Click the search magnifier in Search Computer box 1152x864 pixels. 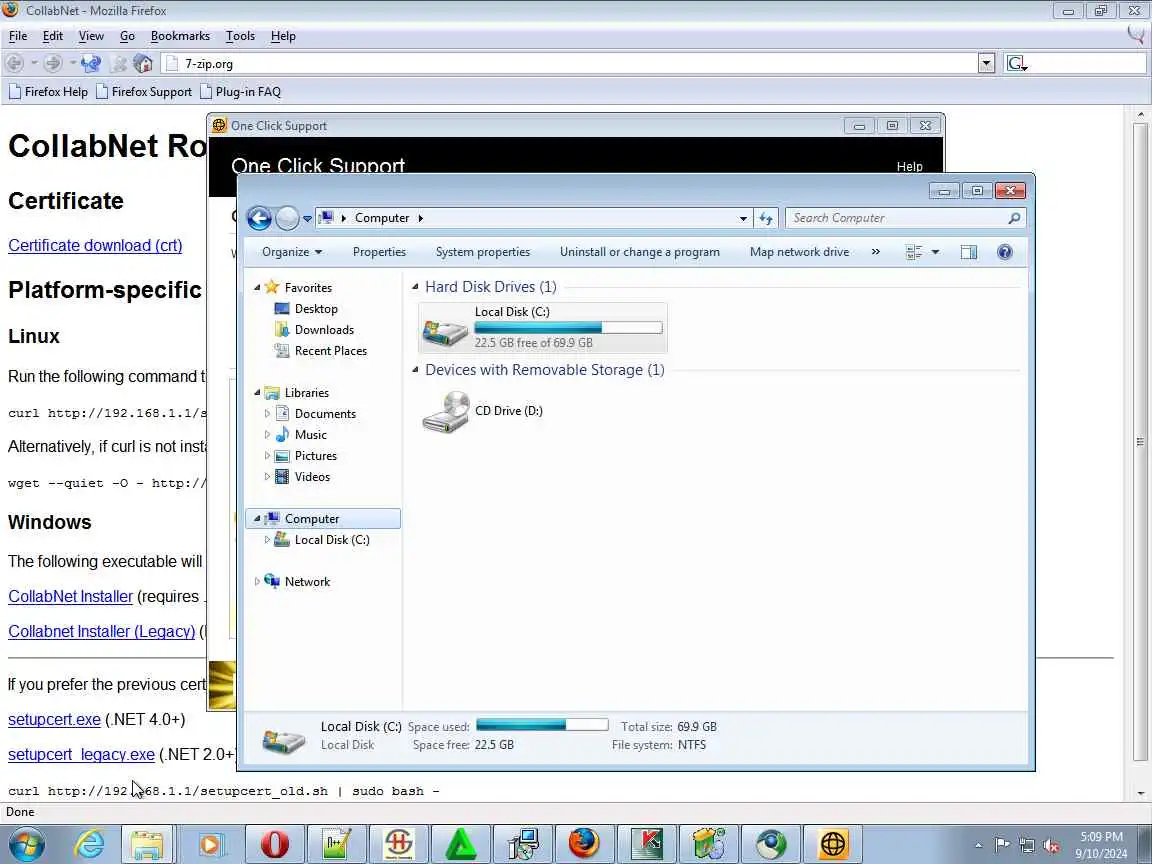[1014, 218]
